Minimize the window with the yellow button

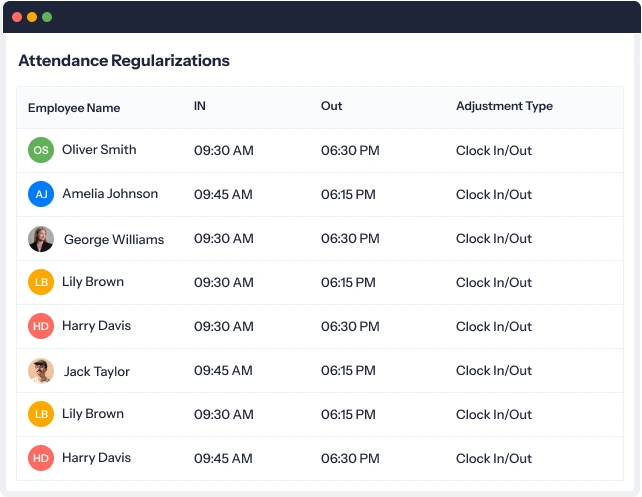click(x=32, y=17)
